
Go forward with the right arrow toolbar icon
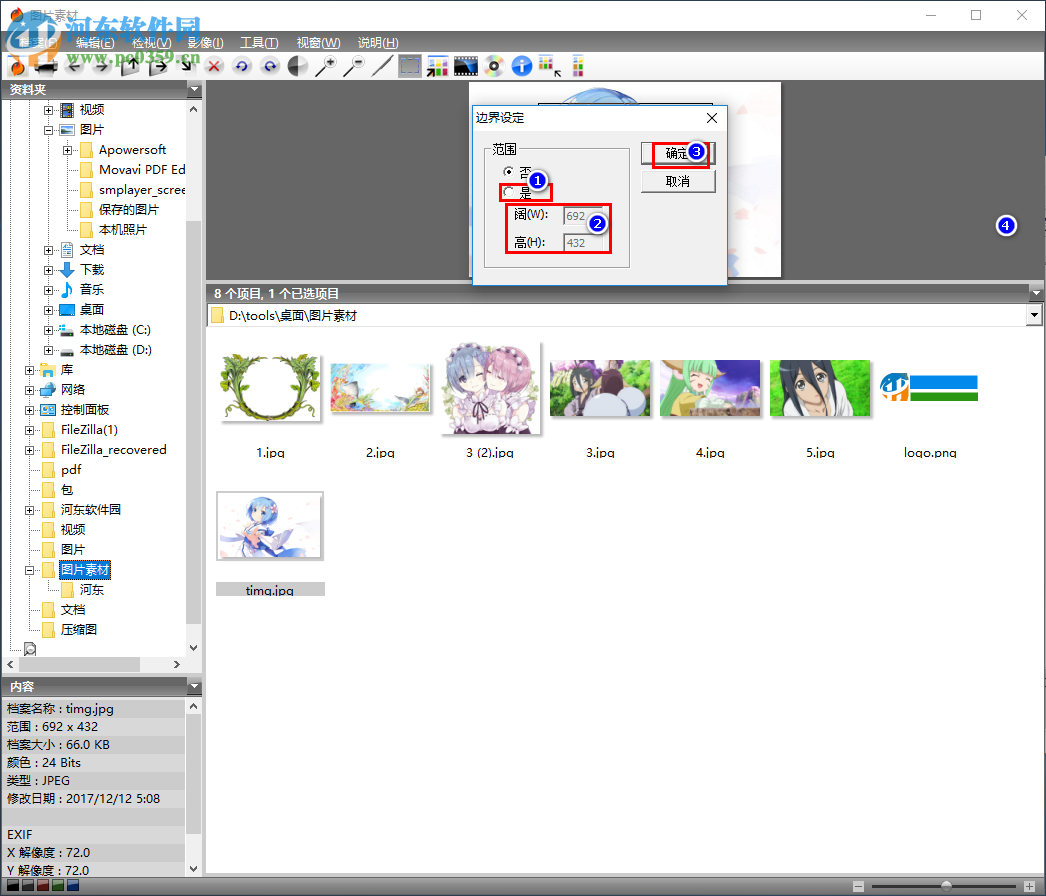tap(101, 66)
